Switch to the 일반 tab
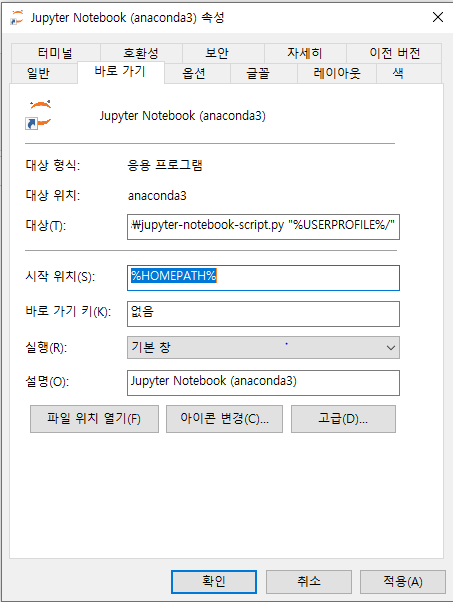The height and width of the screenshot is (602, 453). 44,73
